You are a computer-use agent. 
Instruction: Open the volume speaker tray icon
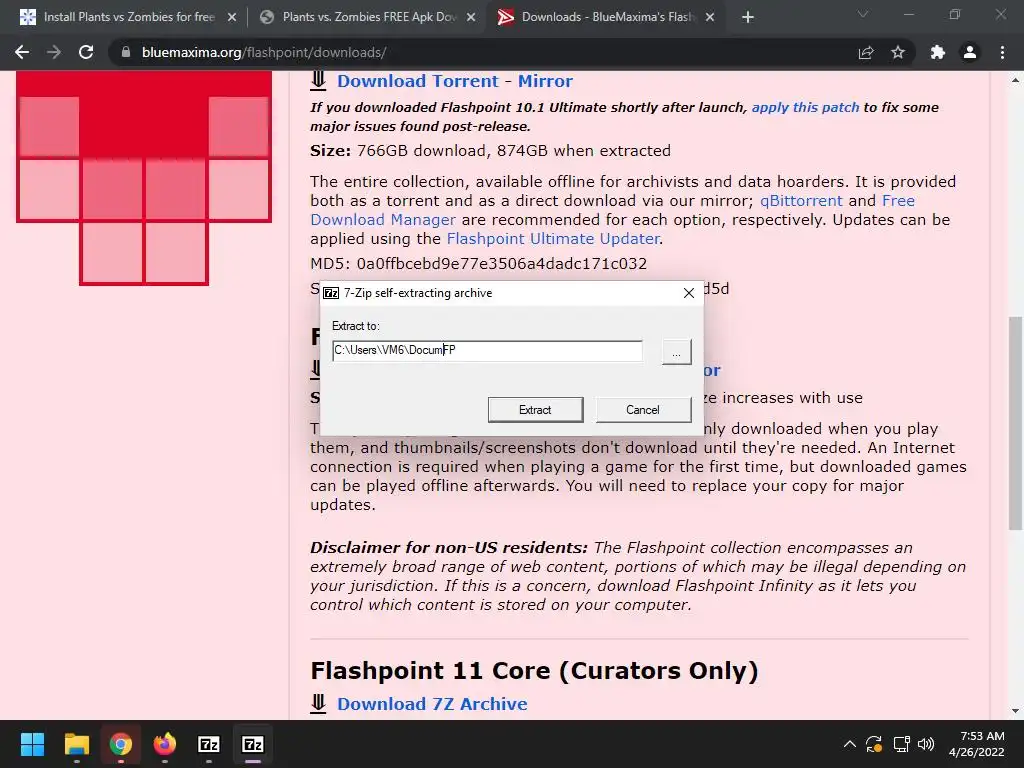click(x=926, y=744)
